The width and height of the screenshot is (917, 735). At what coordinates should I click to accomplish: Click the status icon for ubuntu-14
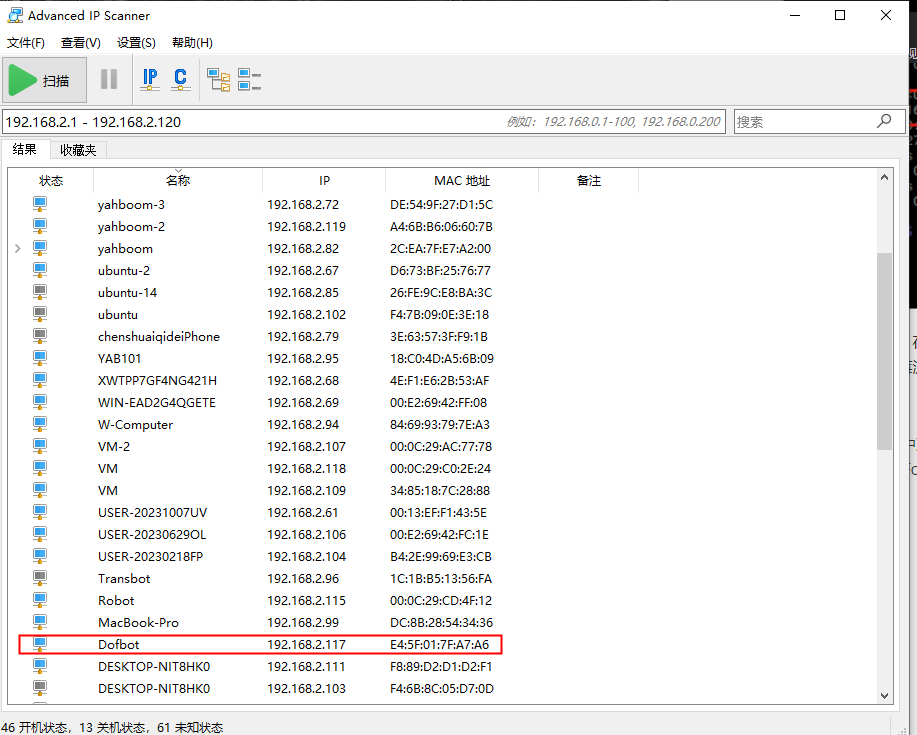40,292
